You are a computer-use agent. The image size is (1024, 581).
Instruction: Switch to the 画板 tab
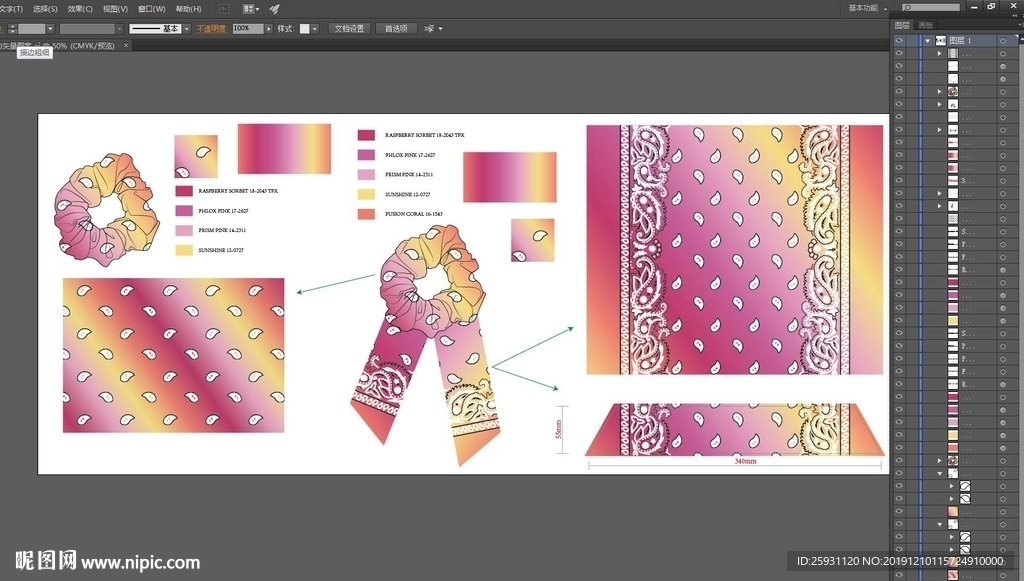pos(925,25)
